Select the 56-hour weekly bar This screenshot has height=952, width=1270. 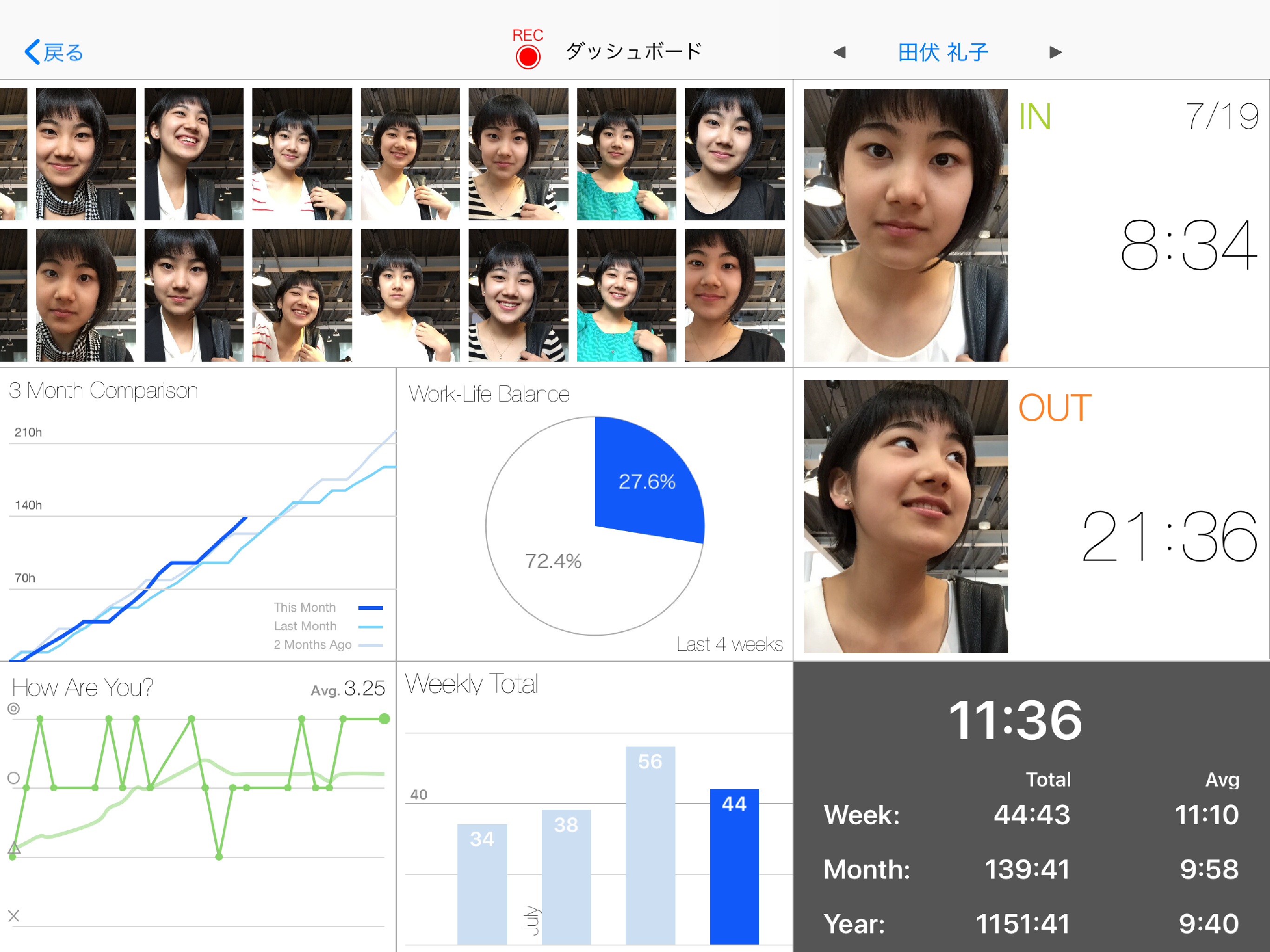click(x=650, y=845)
